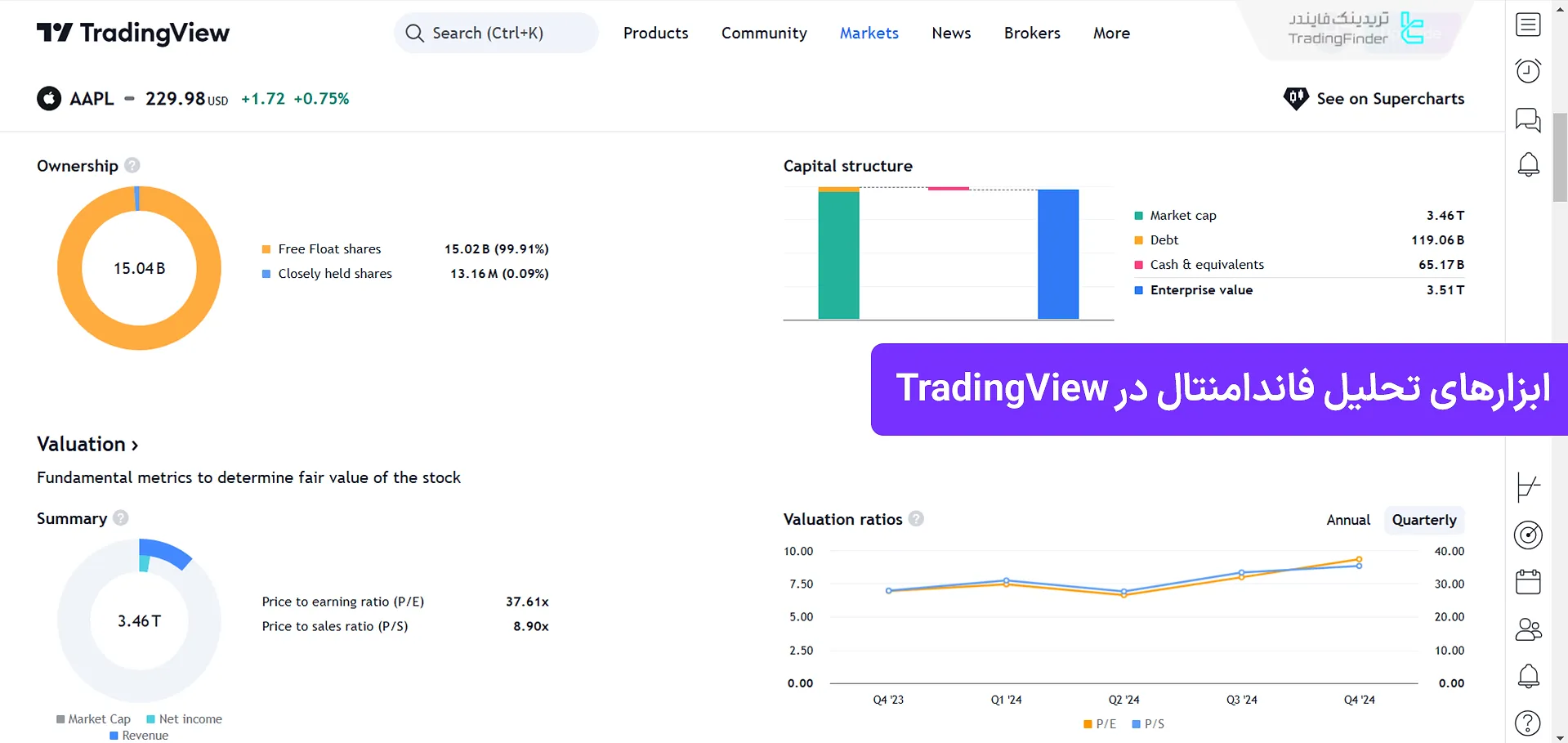Switch to the Markets tab
This screenshot has width=1568, height=743.
[x=869, y=33]
